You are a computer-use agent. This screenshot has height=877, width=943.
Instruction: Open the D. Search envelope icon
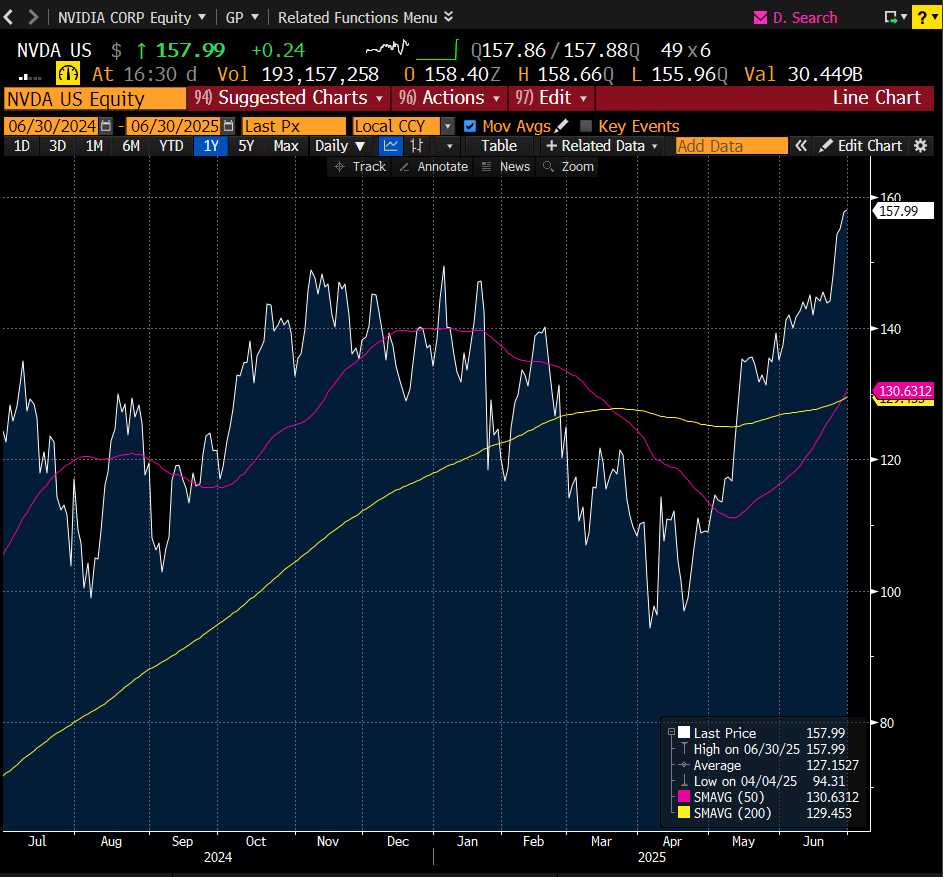(x=760, y=18)
